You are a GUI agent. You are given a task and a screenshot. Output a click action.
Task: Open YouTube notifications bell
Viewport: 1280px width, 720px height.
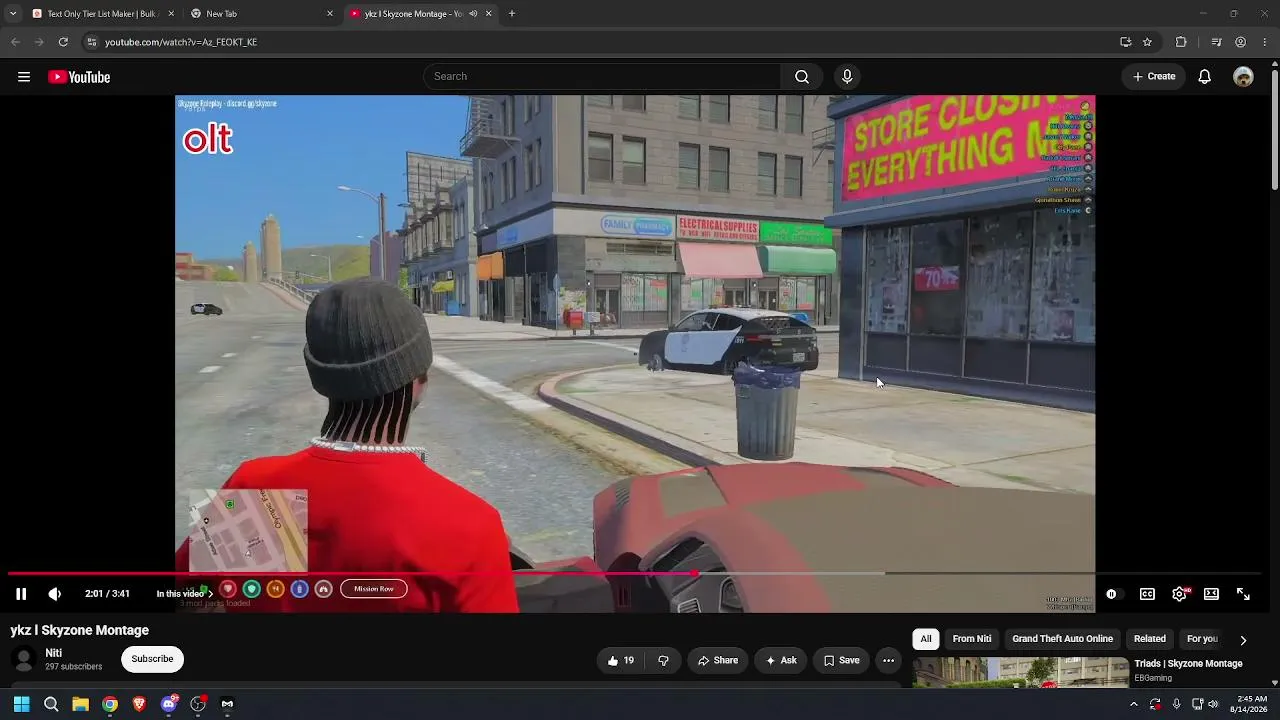tap(1205, 77)
